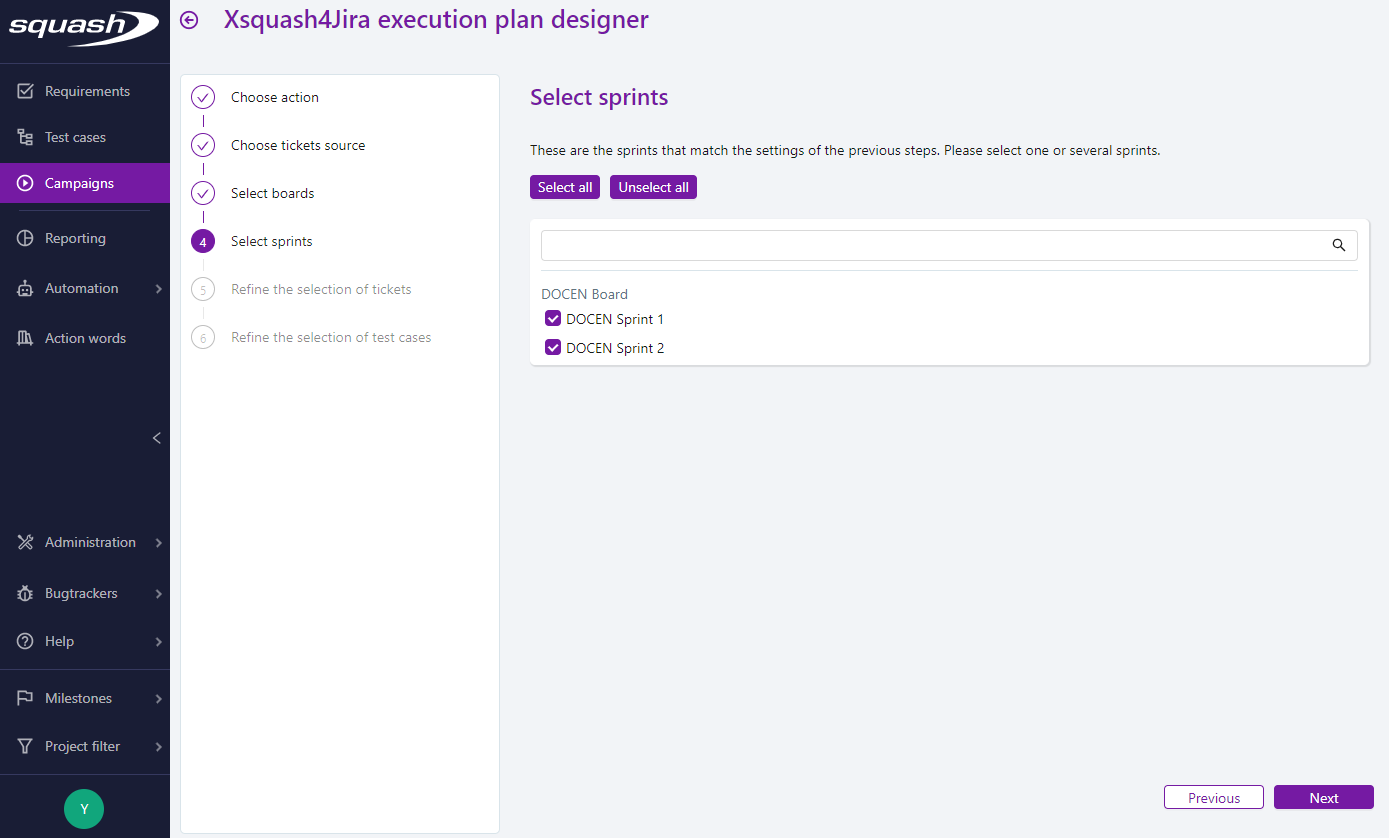Viewport: 1389px width, 838px height.
Task: Open the Test cases tree icon
Action: [26, 137]
